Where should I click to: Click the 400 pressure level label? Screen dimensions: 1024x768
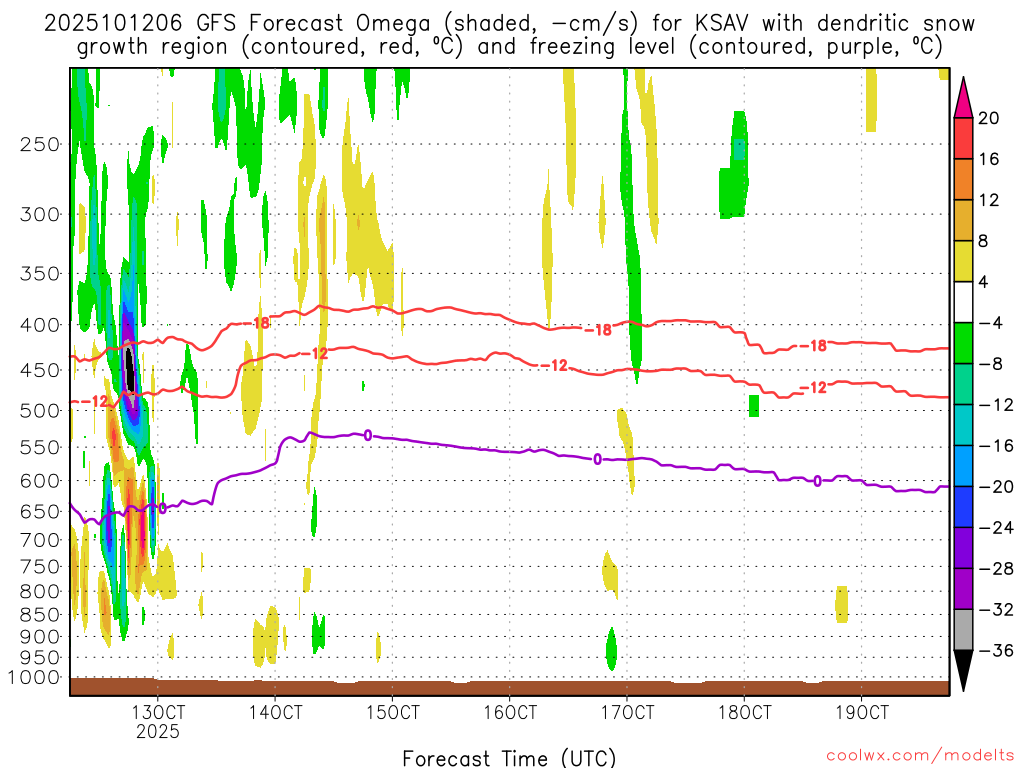pyautogui.click(x=40, y=325)
